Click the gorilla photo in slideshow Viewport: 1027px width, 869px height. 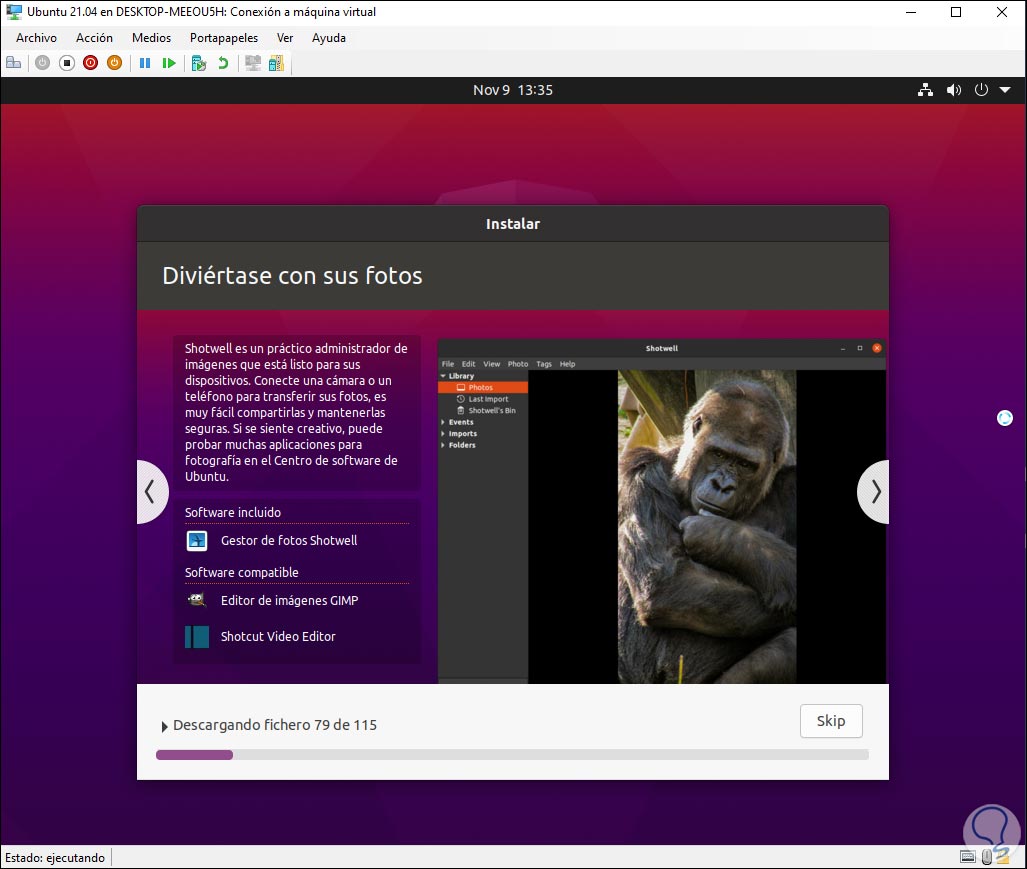coord(707,526)
